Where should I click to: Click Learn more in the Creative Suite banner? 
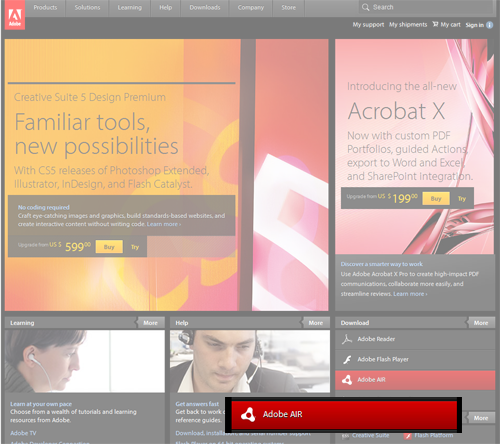pyautogui.click(x=164, y=224)
